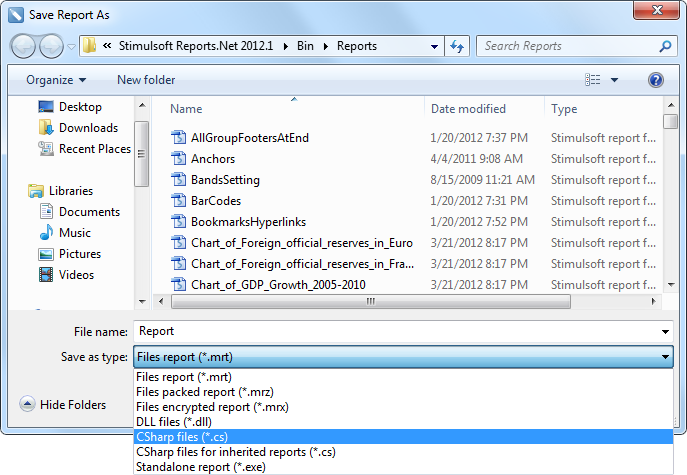The height and width of the screenshot is (475, 687).
Task: Click the Downloads folder icon
Action: (46, 128)
